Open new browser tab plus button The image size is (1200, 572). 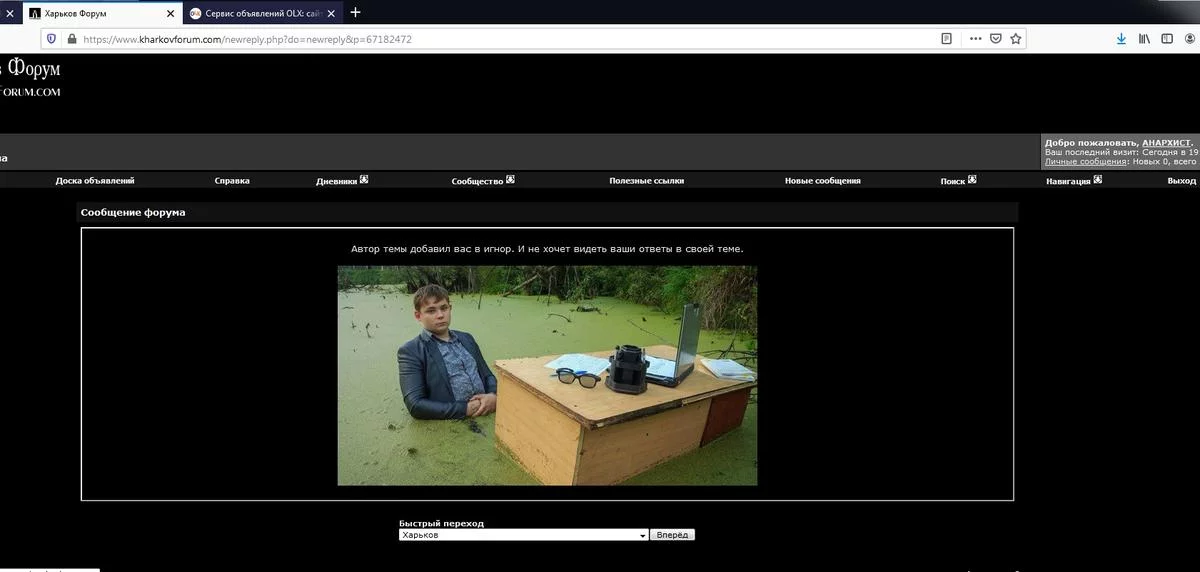(355, 12)
